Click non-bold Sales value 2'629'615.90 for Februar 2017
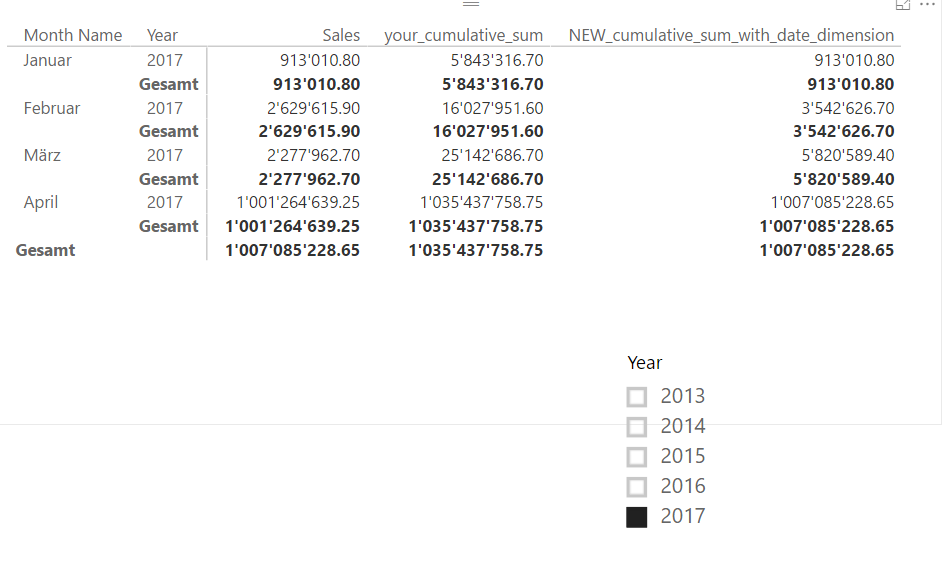Screen dimensions: 948x569 [313, 108]
